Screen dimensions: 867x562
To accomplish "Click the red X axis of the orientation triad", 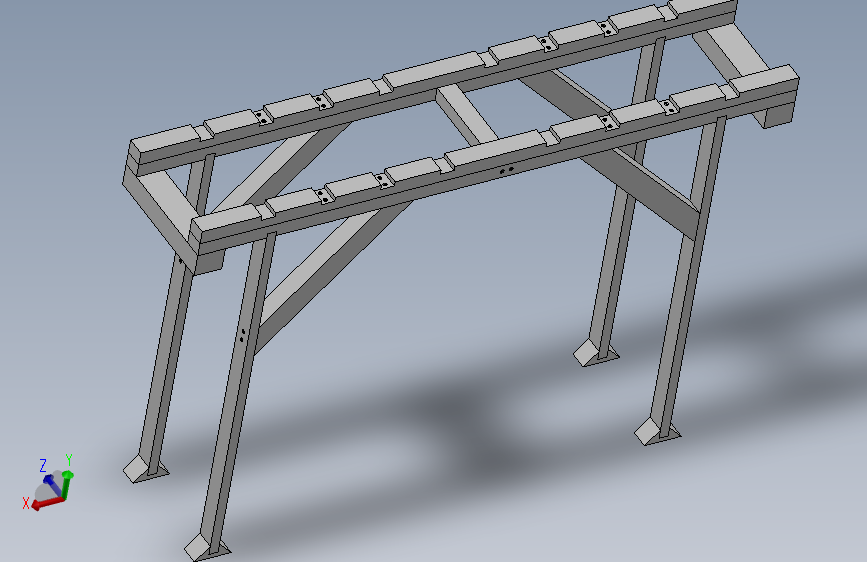I will click(48, 503).
